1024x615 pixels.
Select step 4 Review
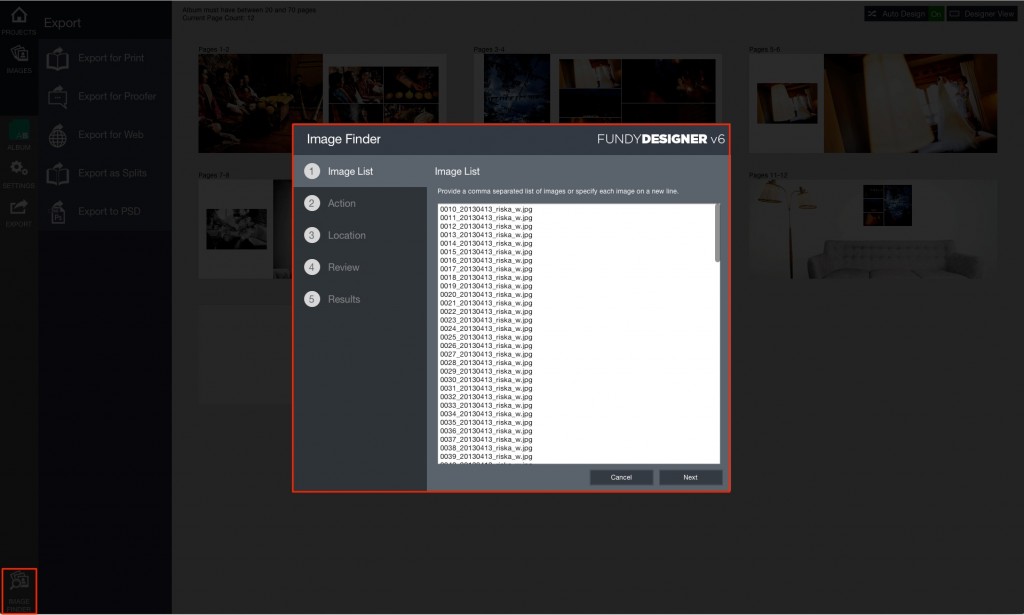click(360, 267)
